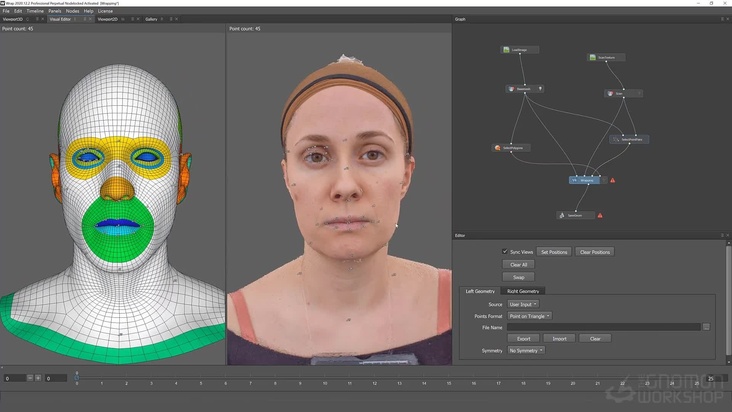Select the Basemesh node in the graph
Screen dimensions: 732x412
(x=523, y=89)
